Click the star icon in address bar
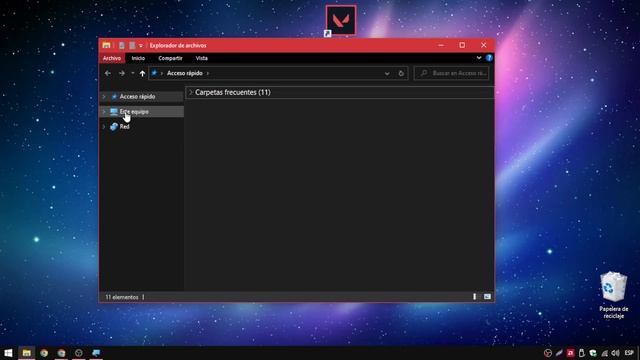 coord(154,73)
